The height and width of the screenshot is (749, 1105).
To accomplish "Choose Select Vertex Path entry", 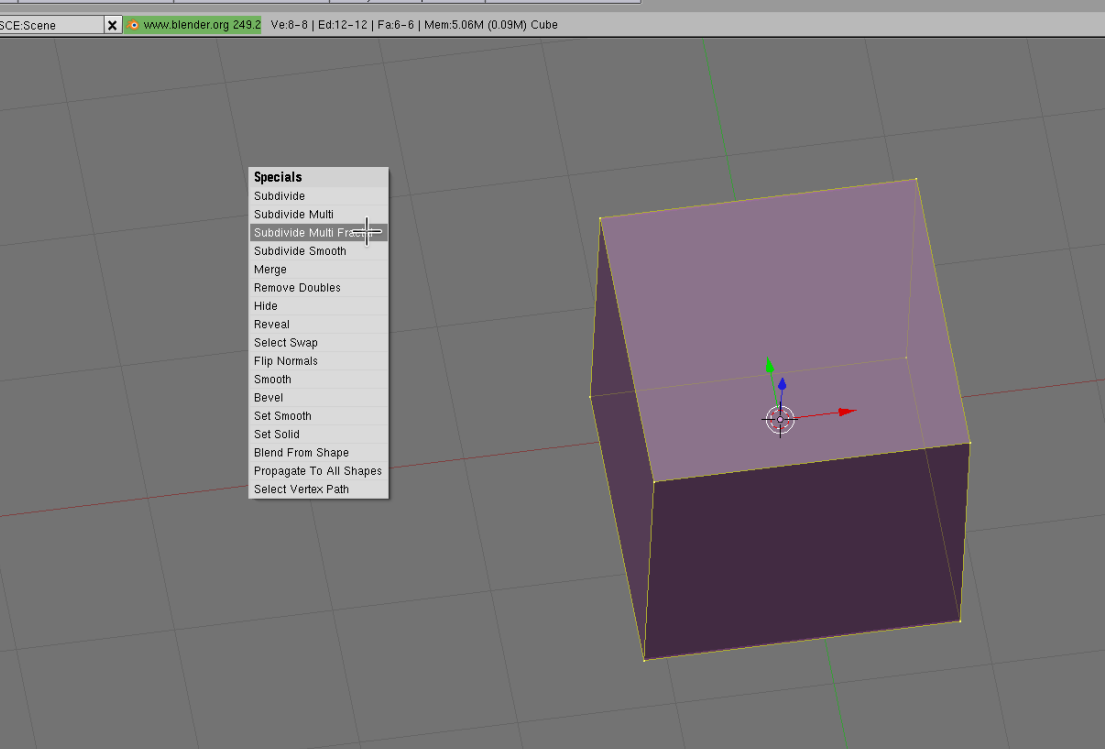I will click(319, 489).
